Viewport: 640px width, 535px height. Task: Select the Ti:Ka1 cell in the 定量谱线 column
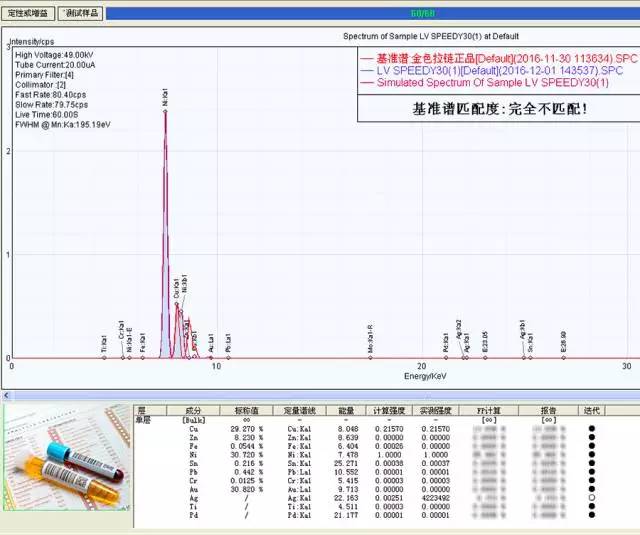(299, 506)
